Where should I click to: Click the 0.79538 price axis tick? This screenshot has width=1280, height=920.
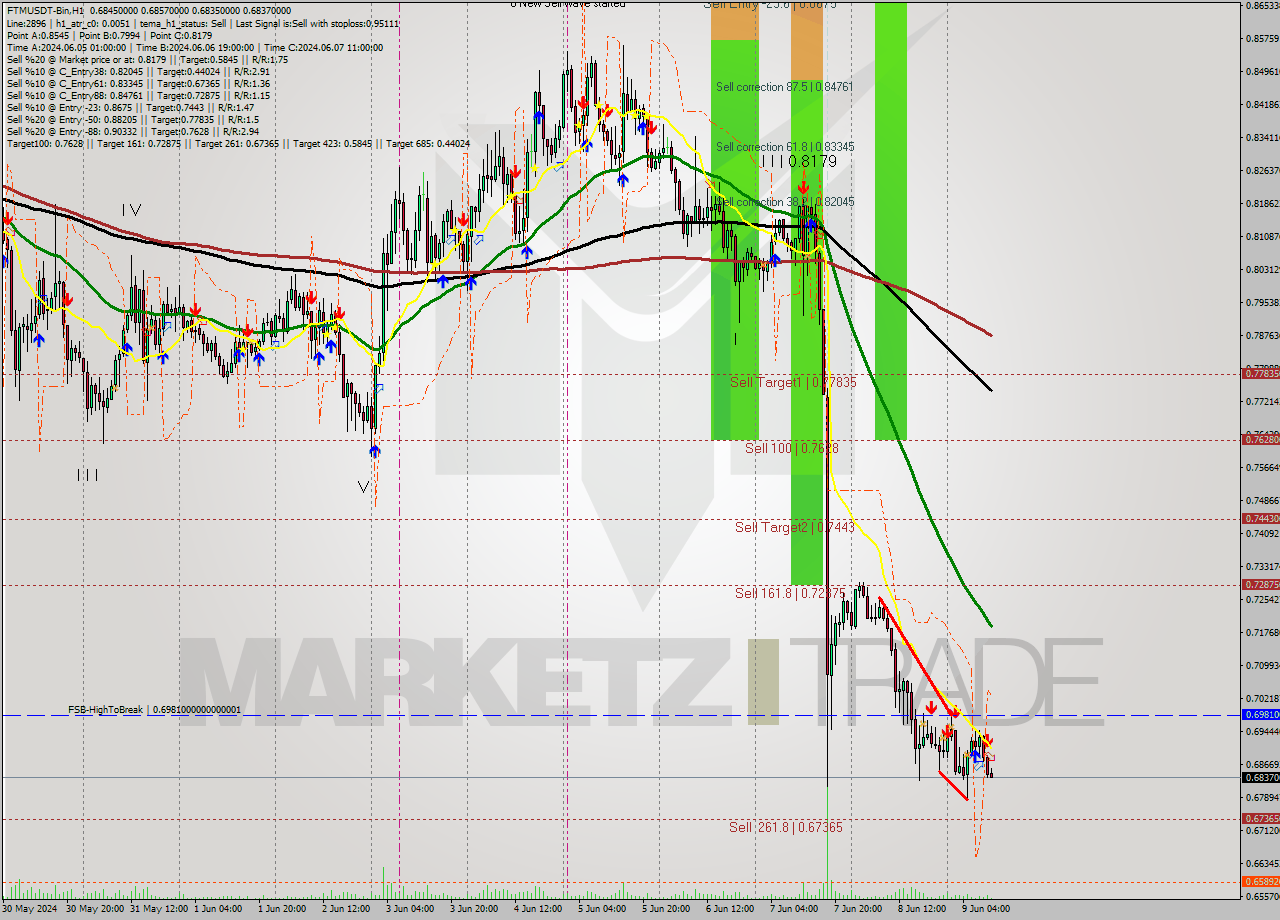pyautogui.click(x=1262, y=302)
